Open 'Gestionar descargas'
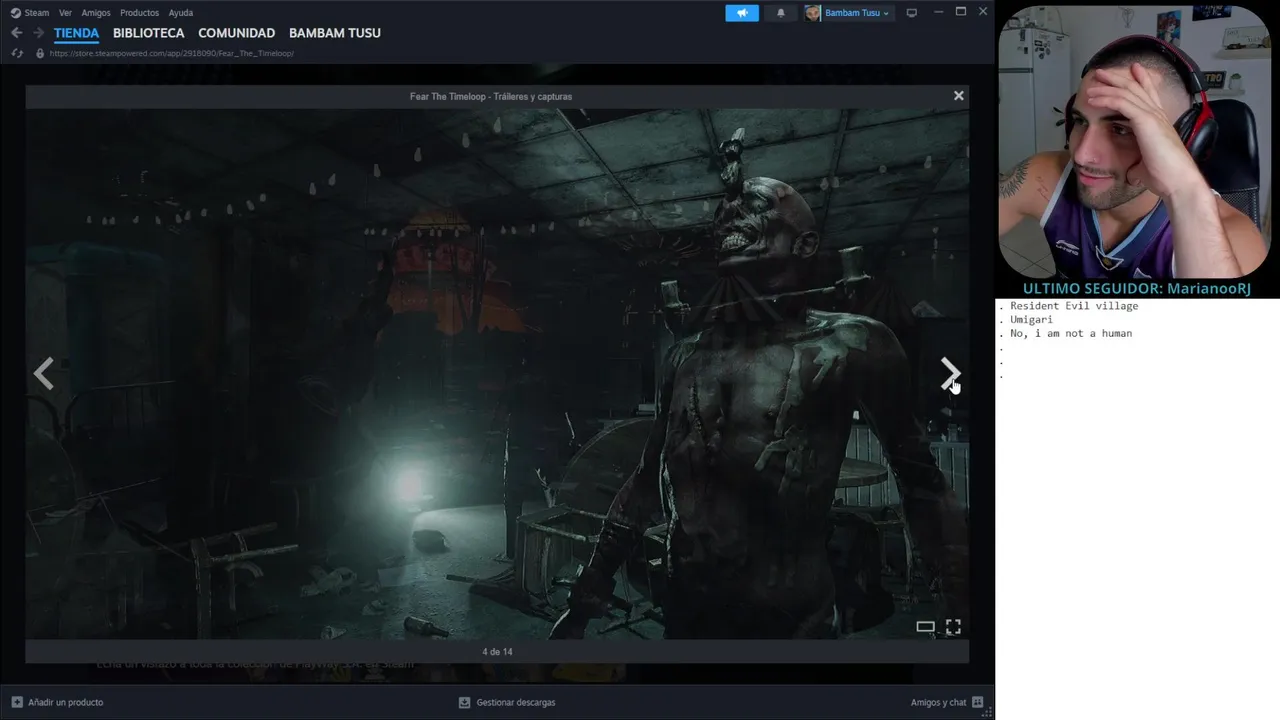This screenshot has width=1280, height=720. (x=516, y=702)
